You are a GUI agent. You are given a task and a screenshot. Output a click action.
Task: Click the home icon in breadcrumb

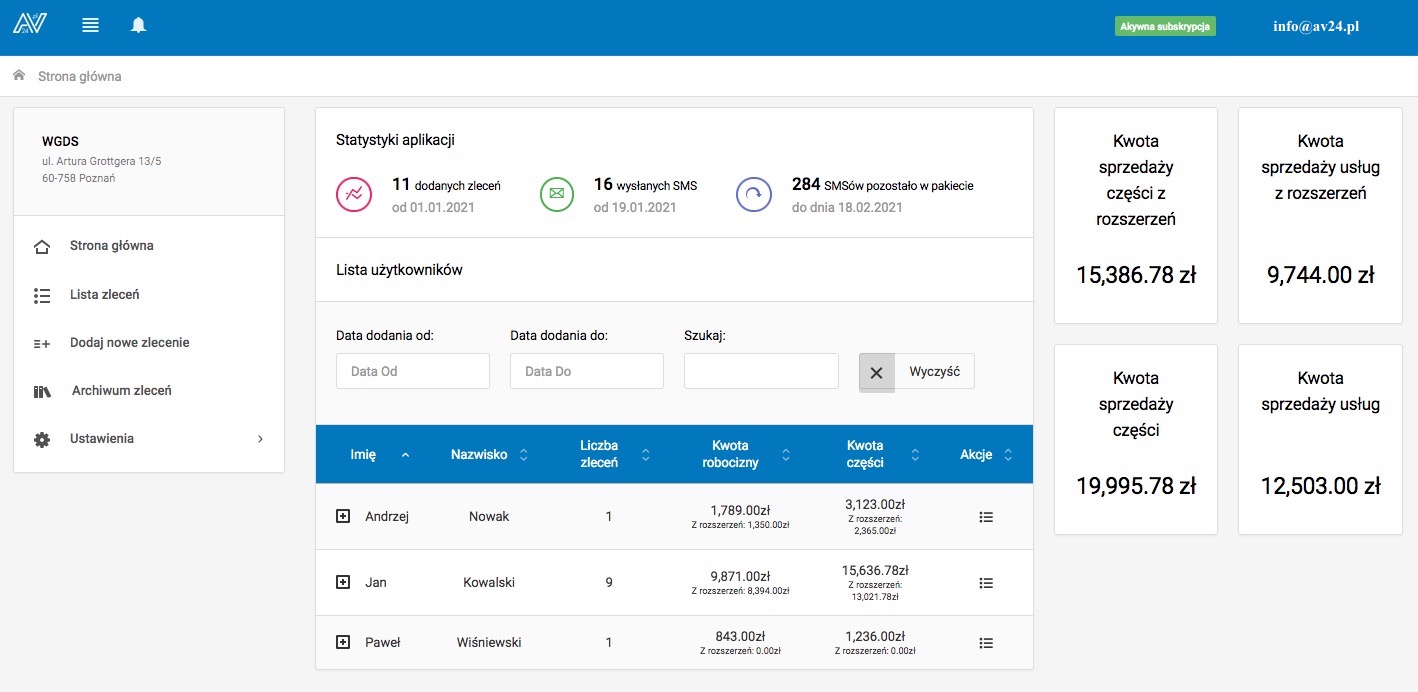click(x=19, y=76)
